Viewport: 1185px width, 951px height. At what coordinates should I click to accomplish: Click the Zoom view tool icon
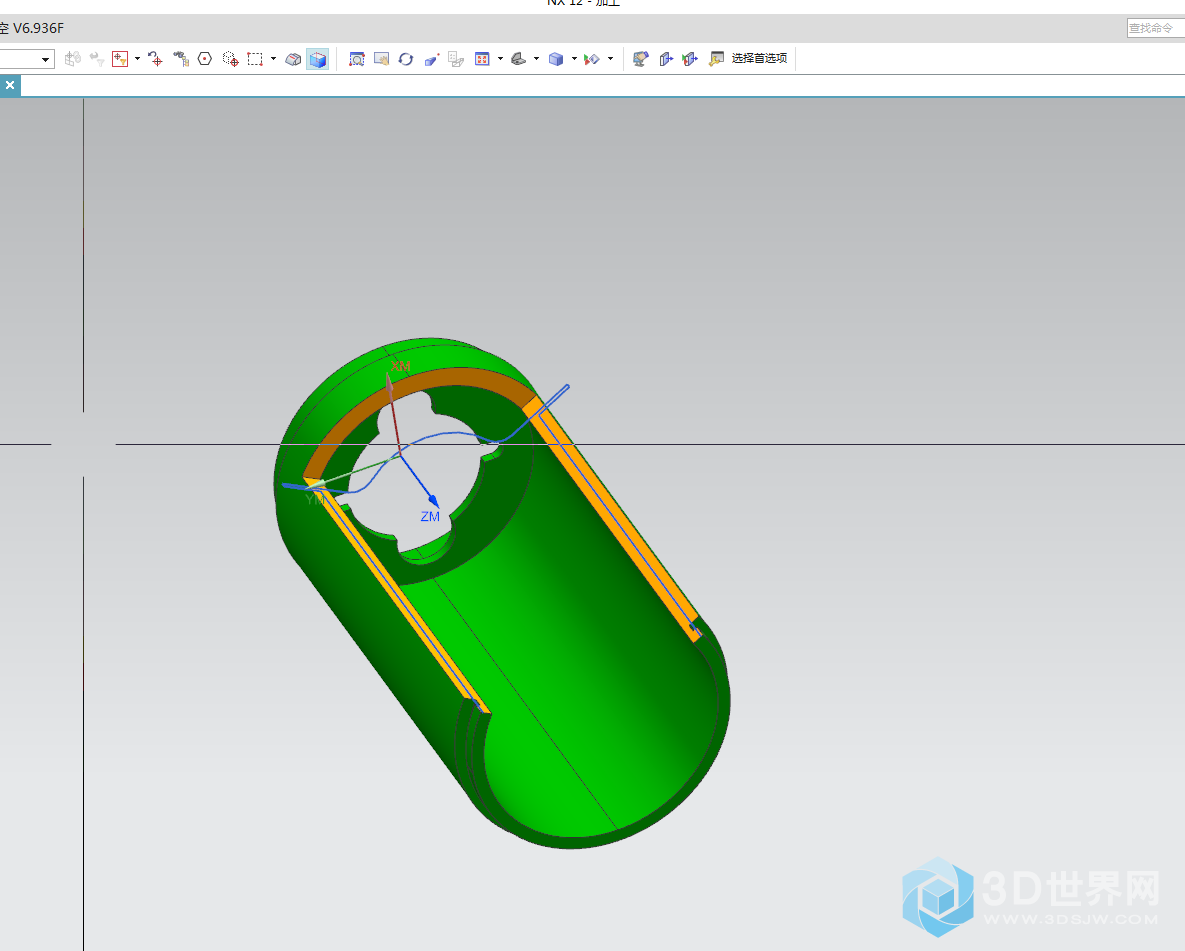click(357, 59)
